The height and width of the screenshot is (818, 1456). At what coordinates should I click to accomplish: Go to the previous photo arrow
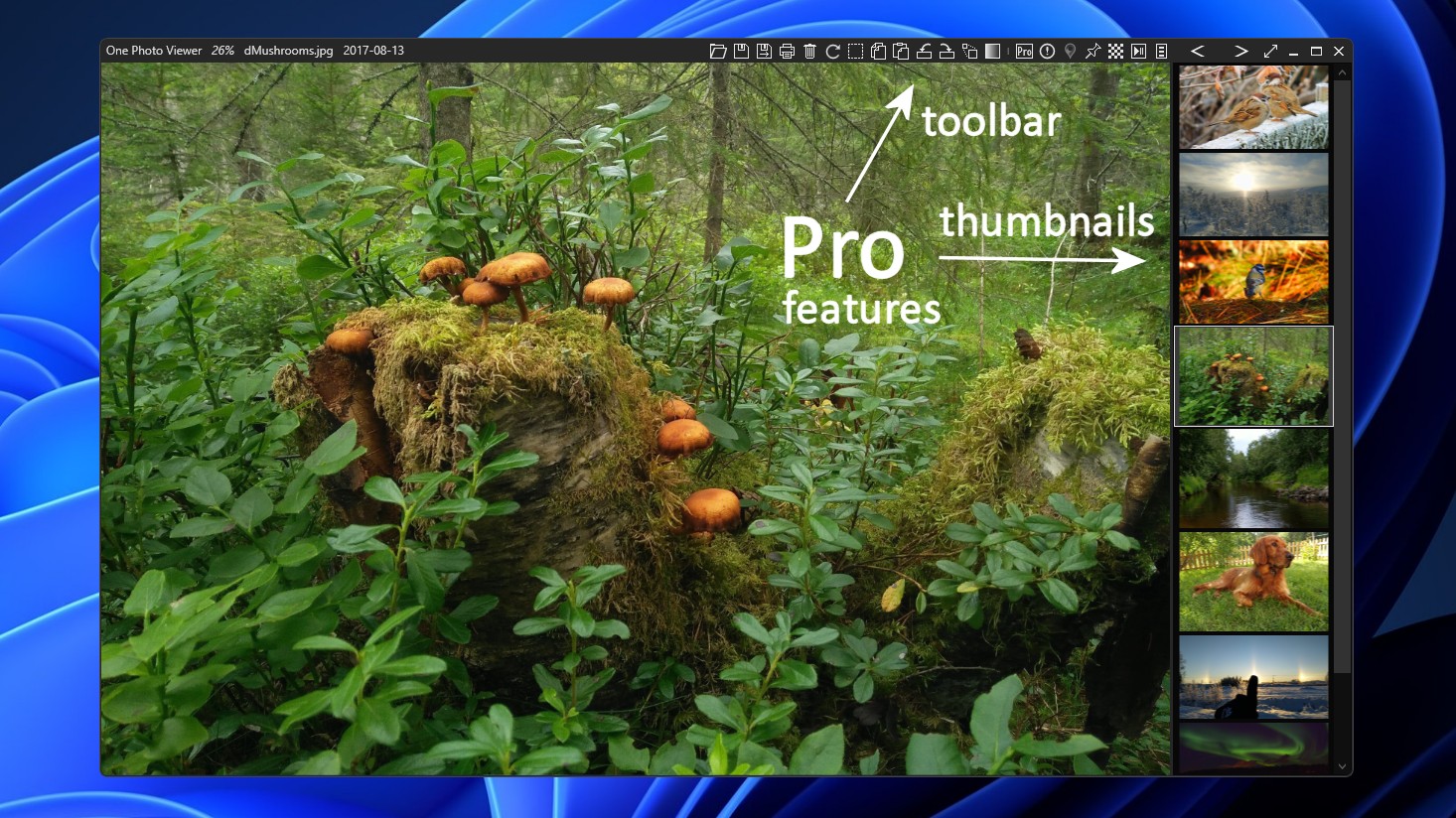1198,52
